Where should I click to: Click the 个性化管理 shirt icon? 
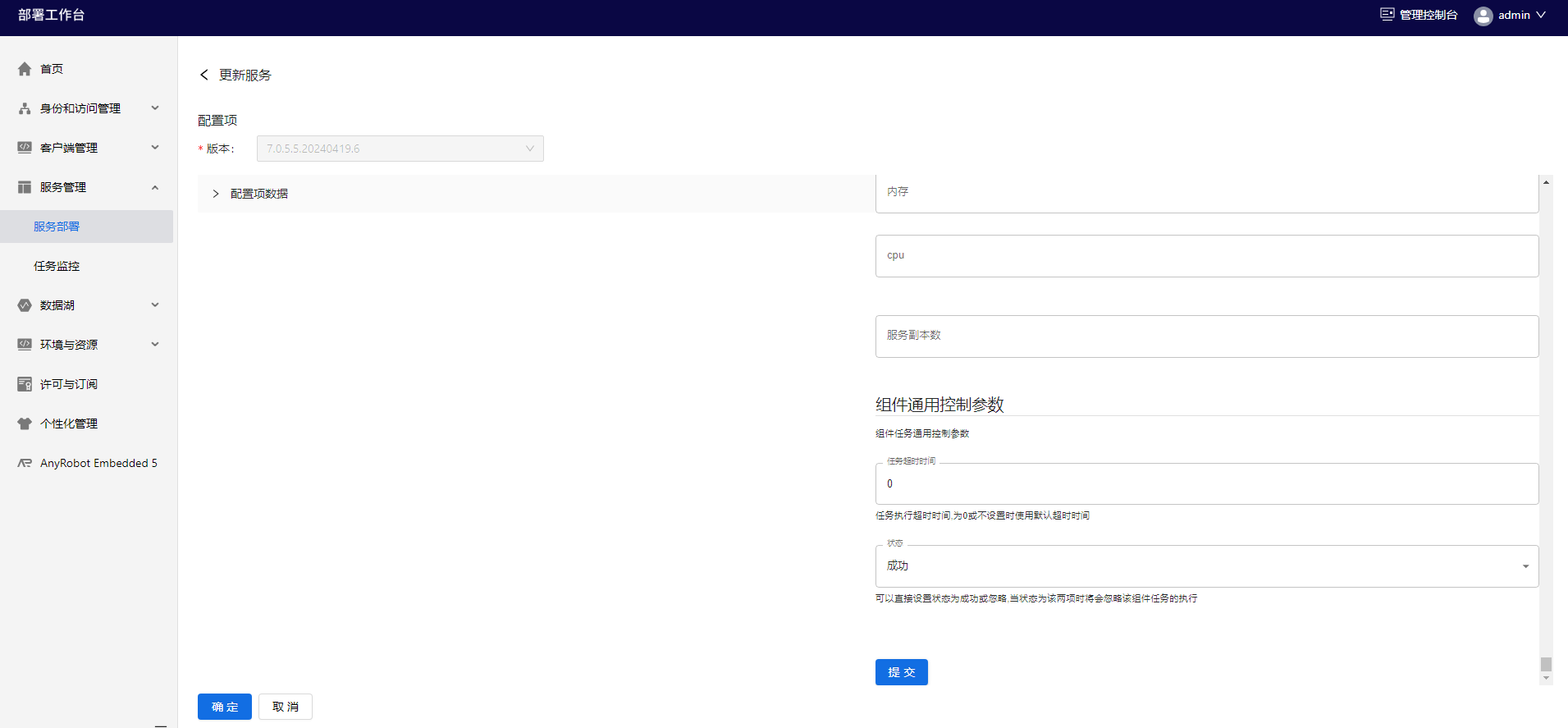(x=25, y=424)
